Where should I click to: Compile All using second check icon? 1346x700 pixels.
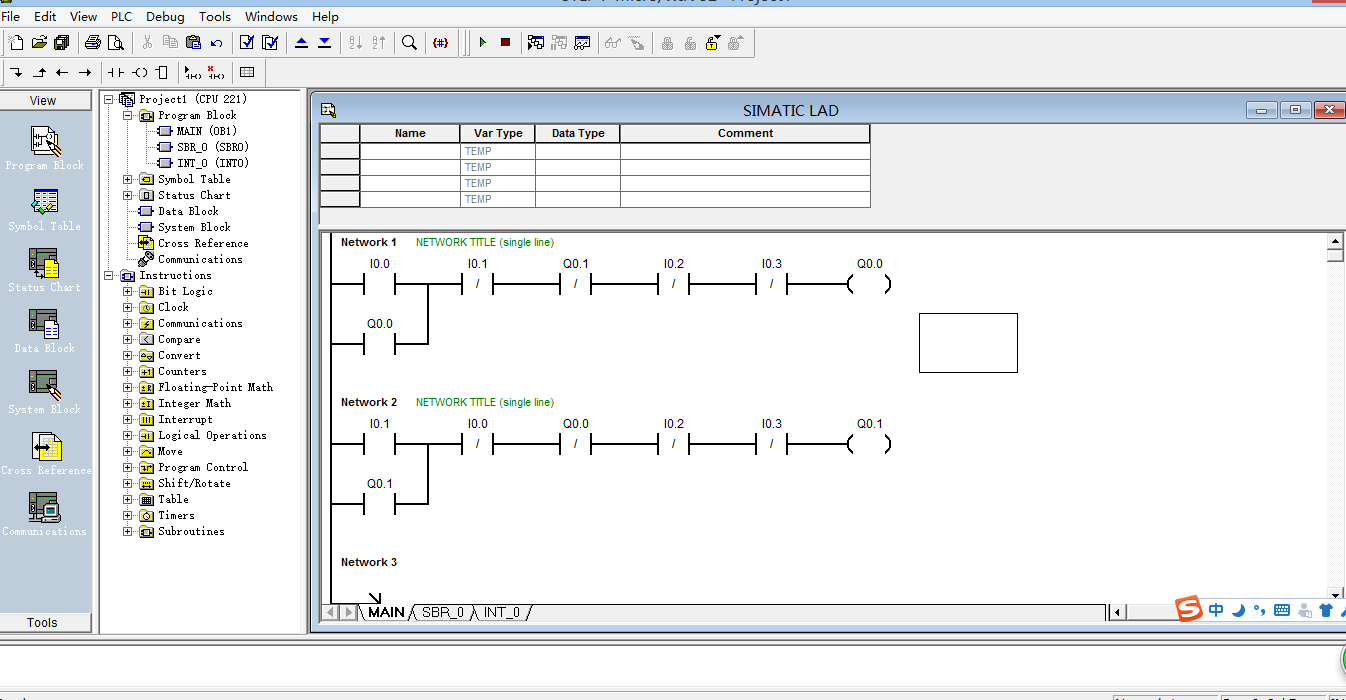click(x=270, y=42)
